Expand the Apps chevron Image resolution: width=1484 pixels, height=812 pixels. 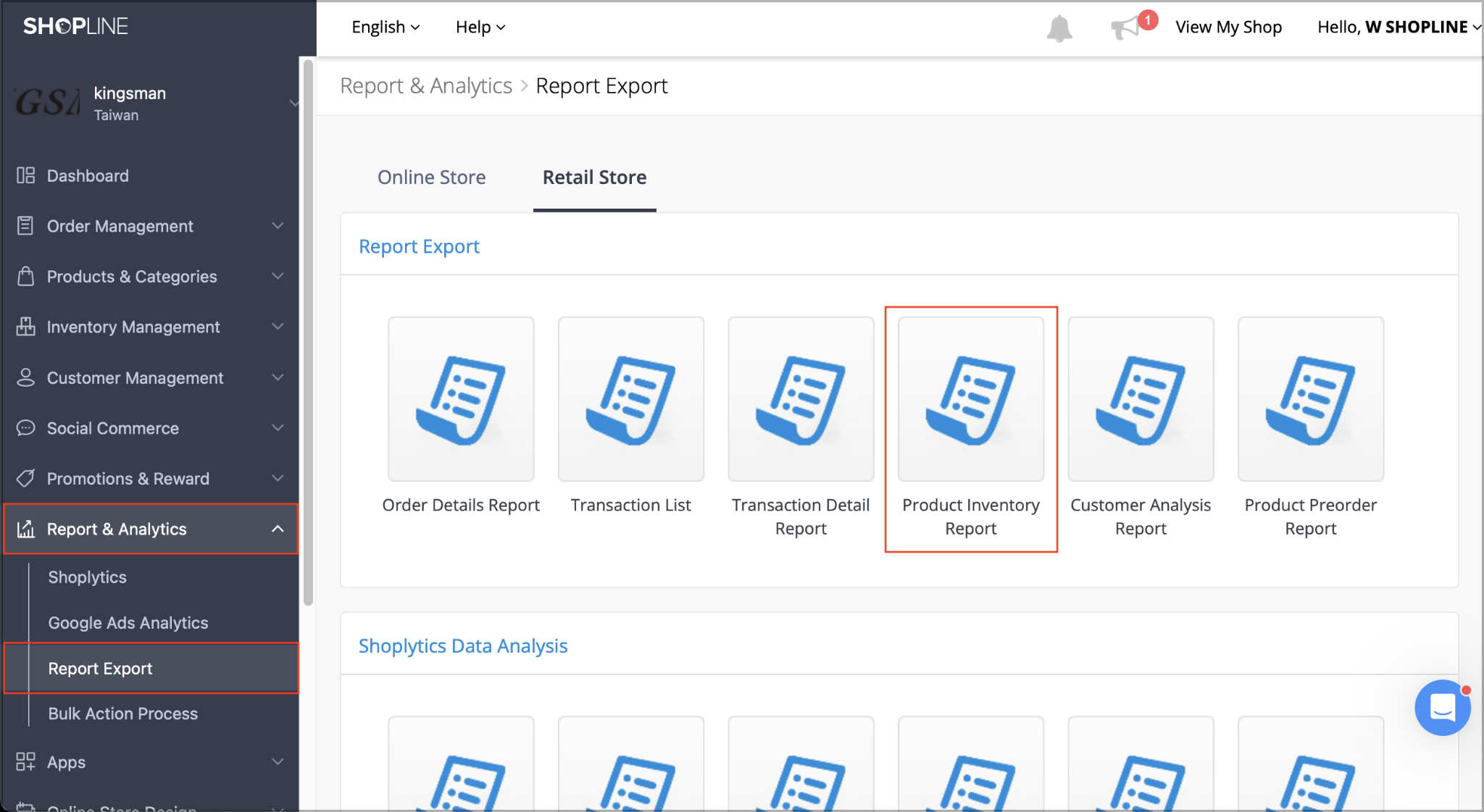coord(278,761)
